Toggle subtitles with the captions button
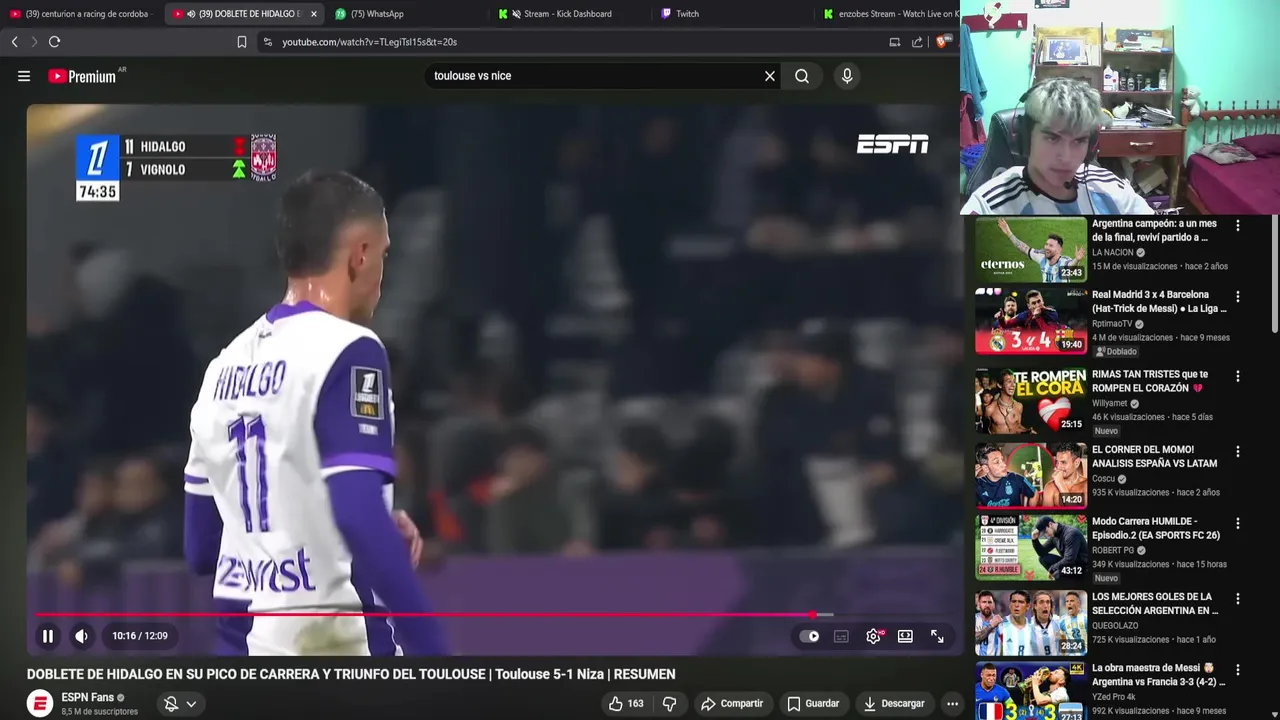The height and width of the screenshot is (720, 1280). point(842,636)
